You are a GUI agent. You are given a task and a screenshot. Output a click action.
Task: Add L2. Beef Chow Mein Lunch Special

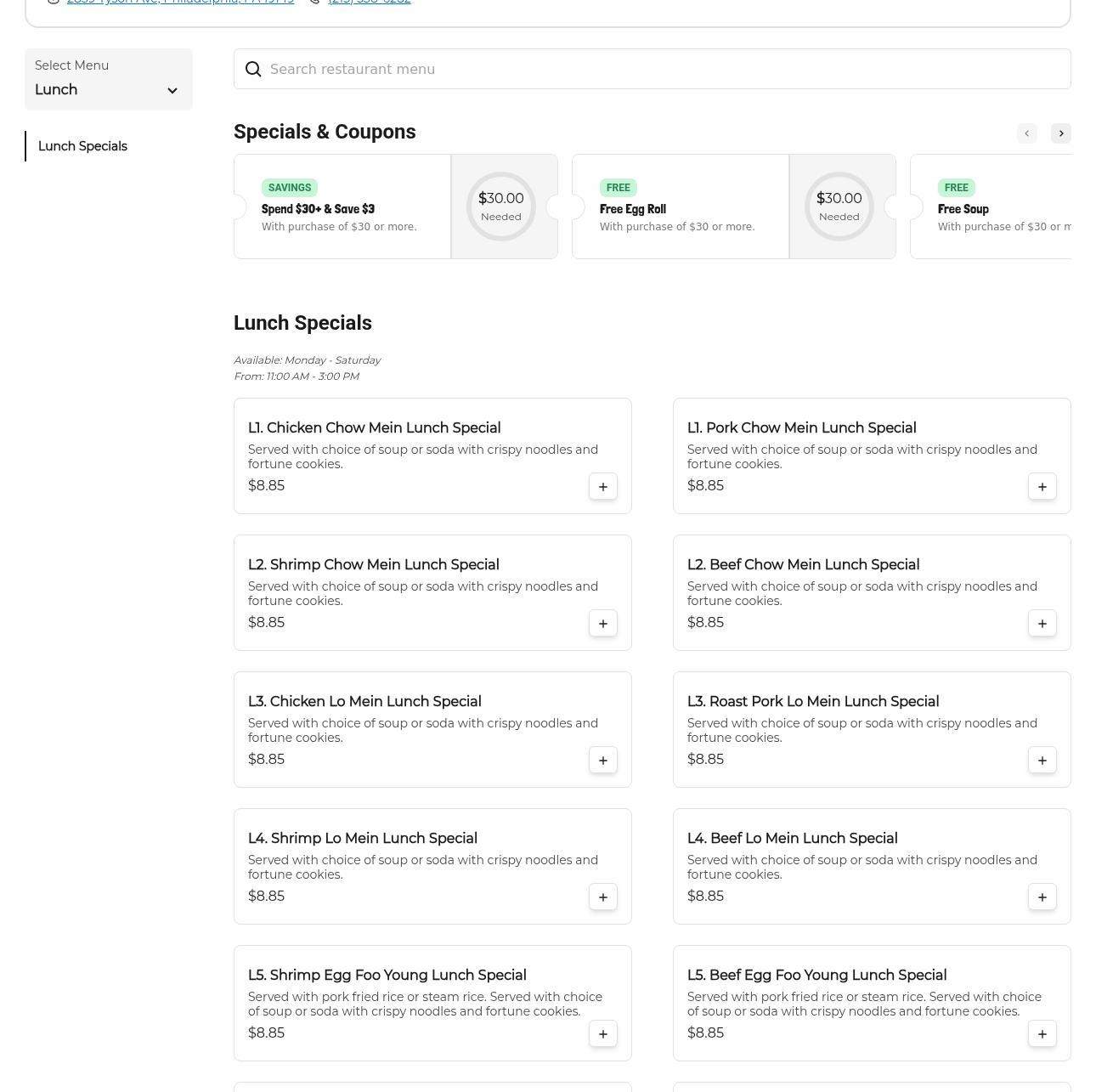pos(1042,624)
